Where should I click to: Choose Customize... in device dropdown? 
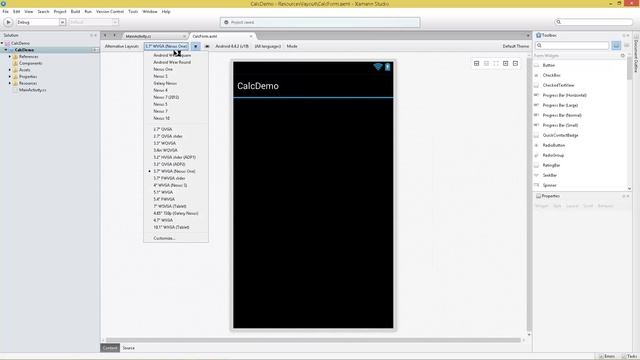(x=164, y=238)
